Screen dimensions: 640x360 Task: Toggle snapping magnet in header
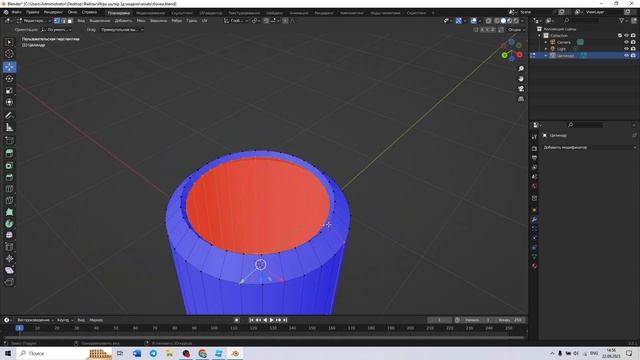click(266, 20)
